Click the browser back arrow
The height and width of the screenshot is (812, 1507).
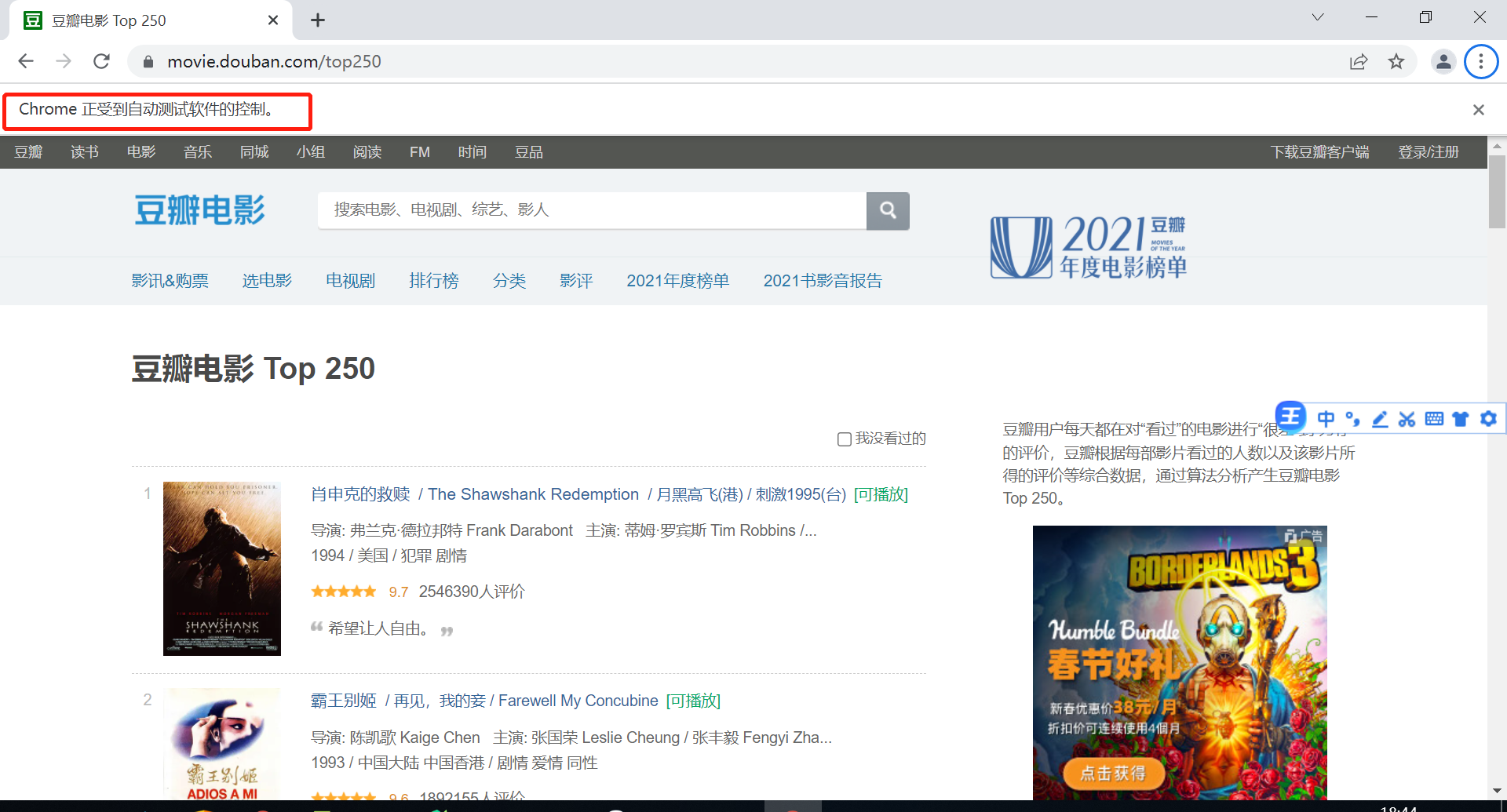click(26, 61)
